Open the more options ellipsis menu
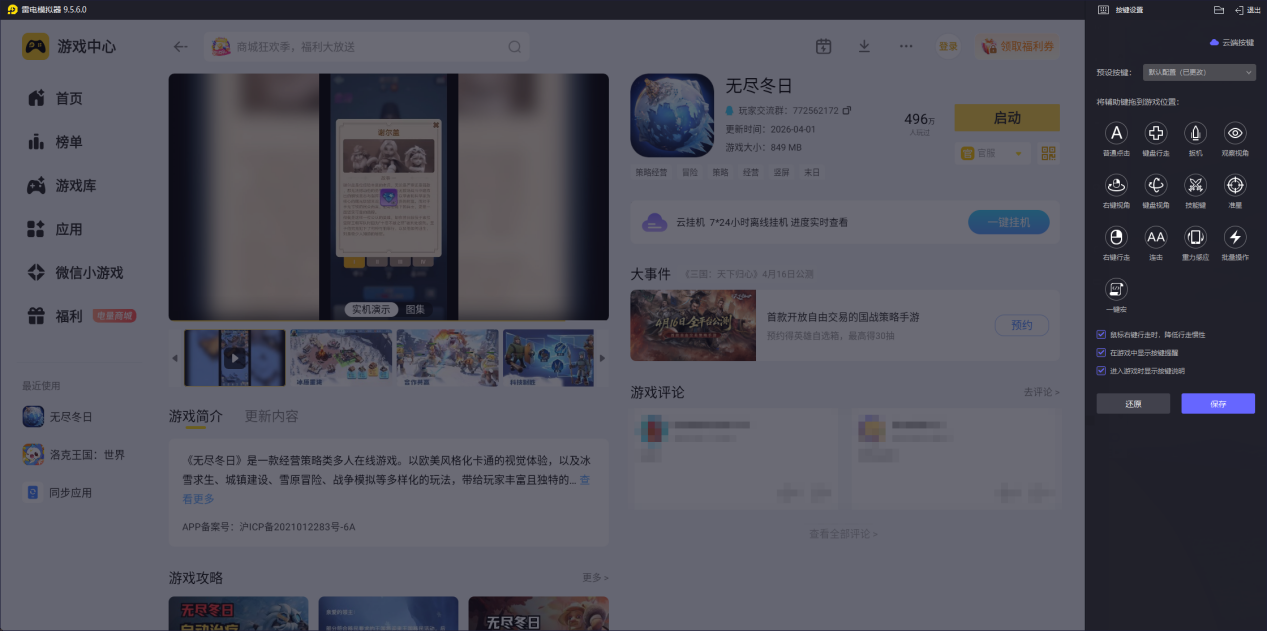This screenshot has height=631, width=1267. coord(905,46)
